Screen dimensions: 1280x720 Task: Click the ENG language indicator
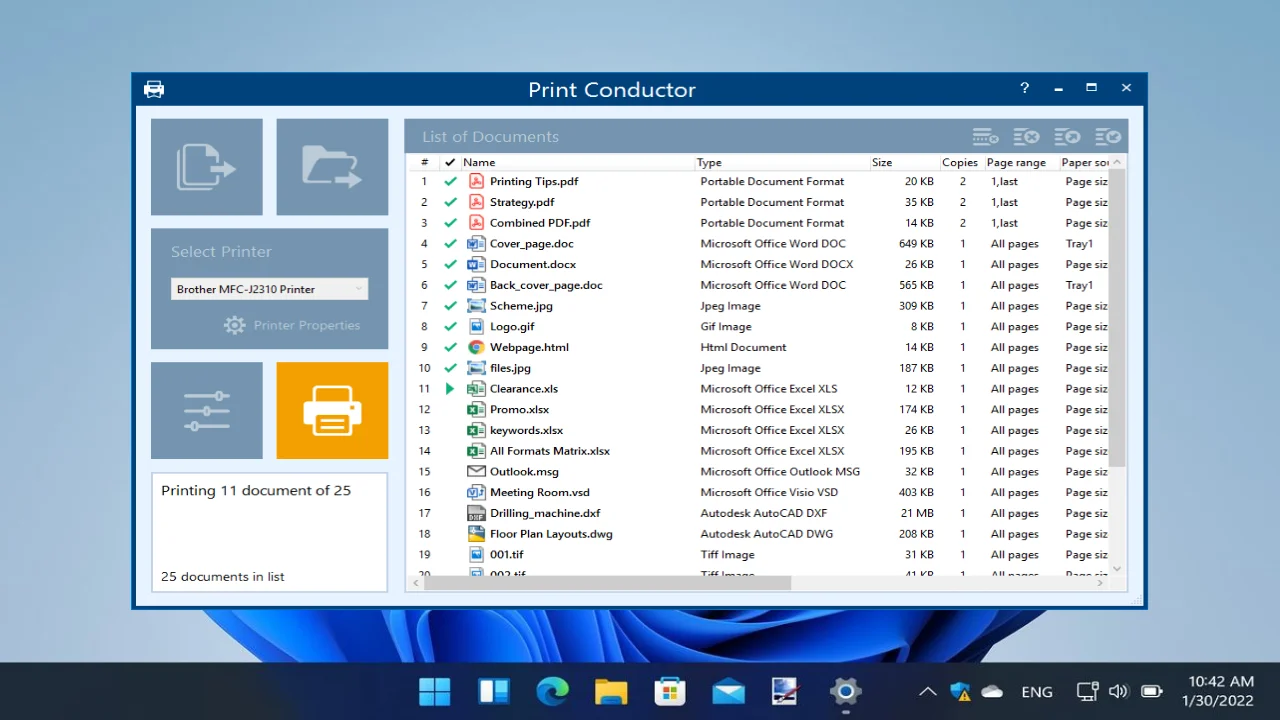pyautogui.click(x=1037, y=691)
